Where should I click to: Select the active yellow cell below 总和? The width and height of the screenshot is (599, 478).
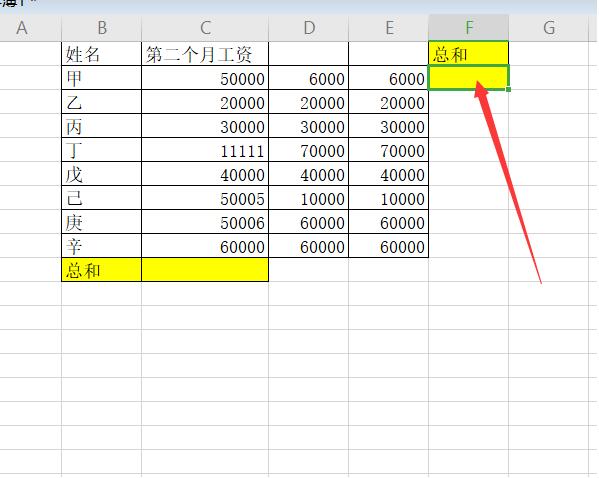click(469, 78)
